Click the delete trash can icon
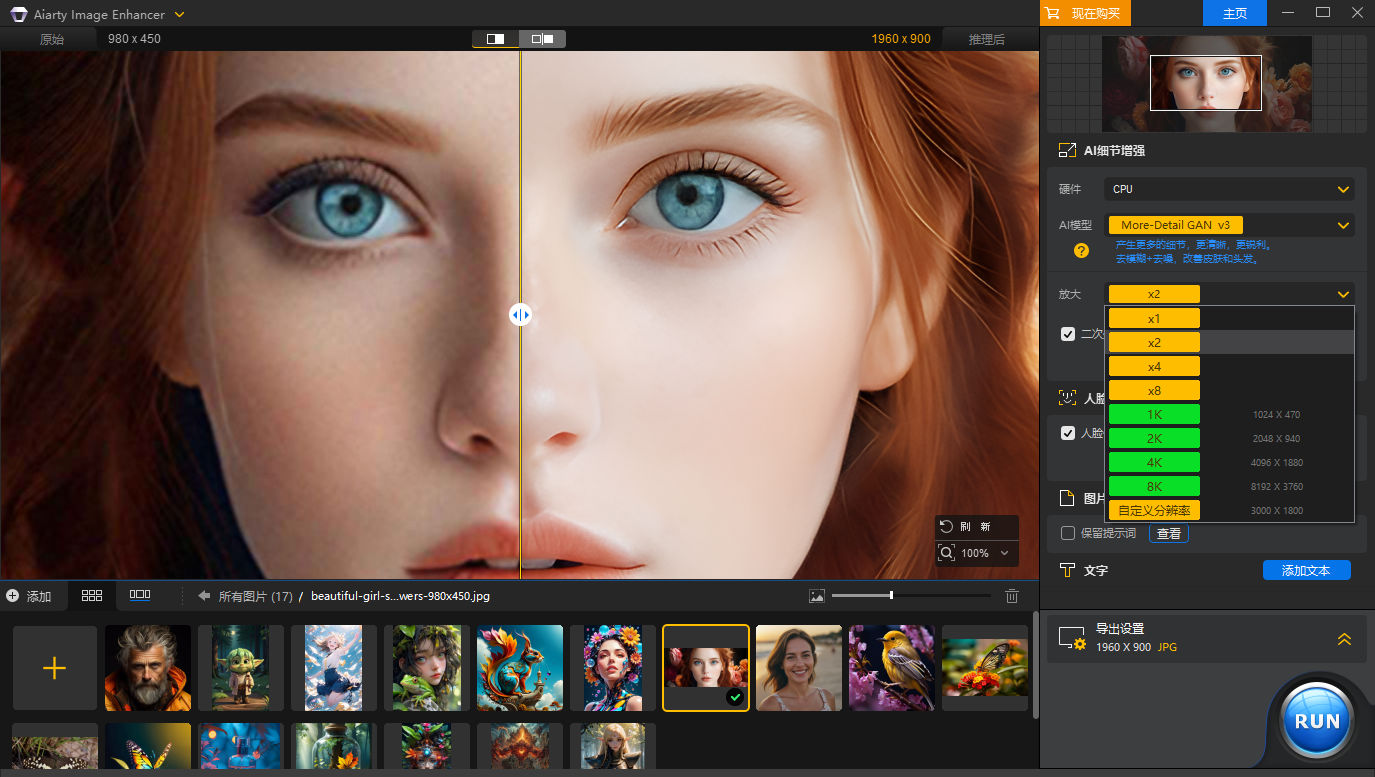1375x777 pixels. point(1012,596)
